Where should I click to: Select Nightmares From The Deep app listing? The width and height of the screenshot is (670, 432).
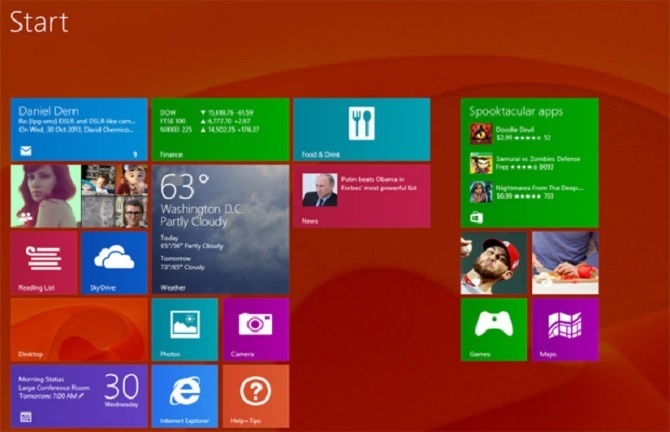tap(529, 191)
